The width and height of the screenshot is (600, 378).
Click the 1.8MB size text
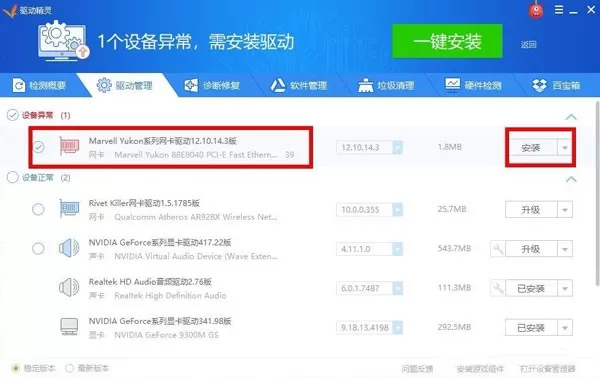(x=450, y=147)
